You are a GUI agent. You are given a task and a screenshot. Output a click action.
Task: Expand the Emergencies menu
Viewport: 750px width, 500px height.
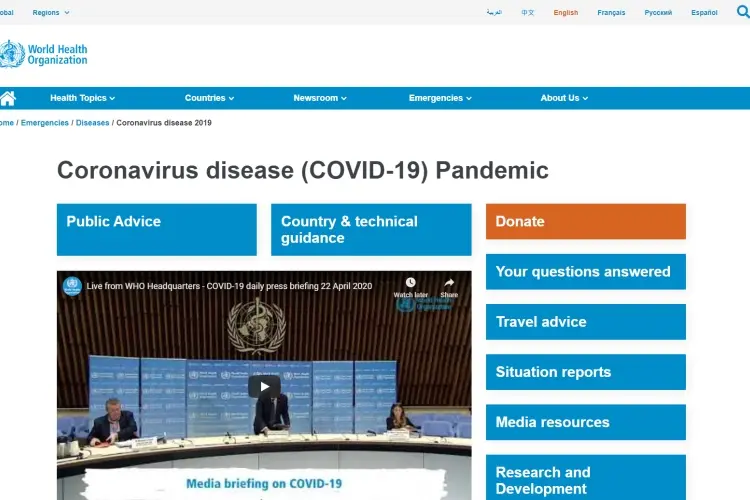coord(440,98)
